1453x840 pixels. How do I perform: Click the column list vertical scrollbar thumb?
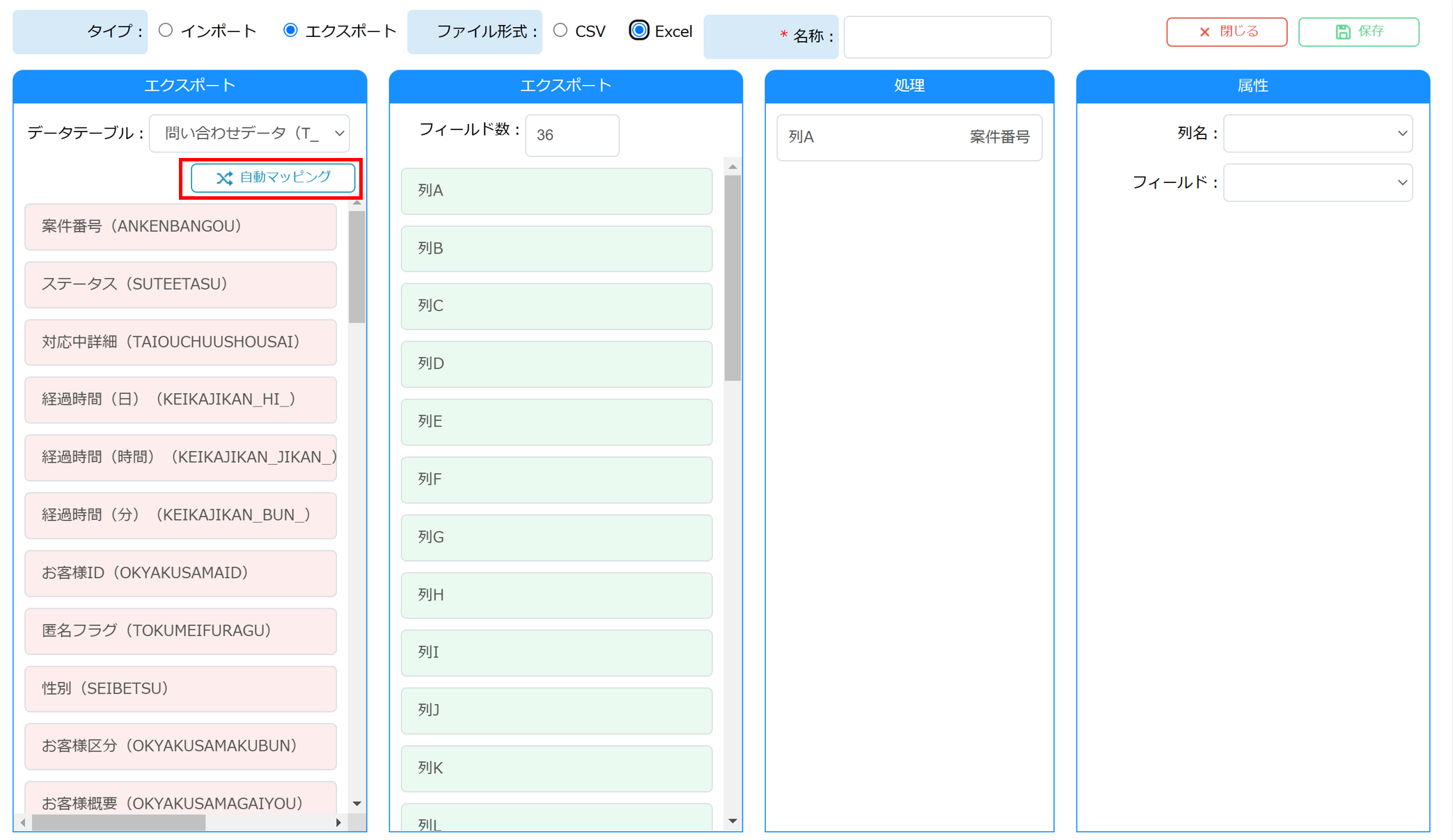pos(732,278)
